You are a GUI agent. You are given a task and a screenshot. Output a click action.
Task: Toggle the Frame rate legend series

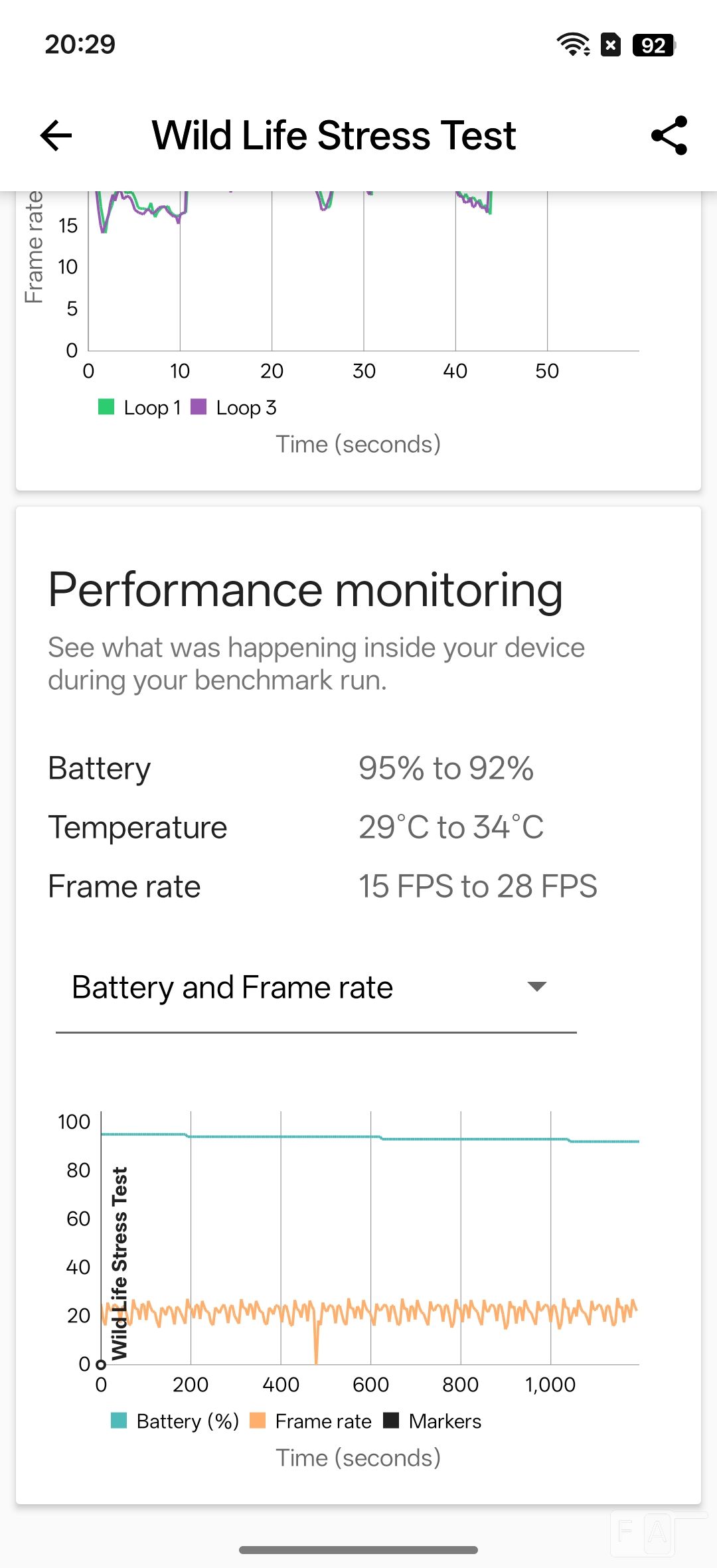pos(311,1421)
